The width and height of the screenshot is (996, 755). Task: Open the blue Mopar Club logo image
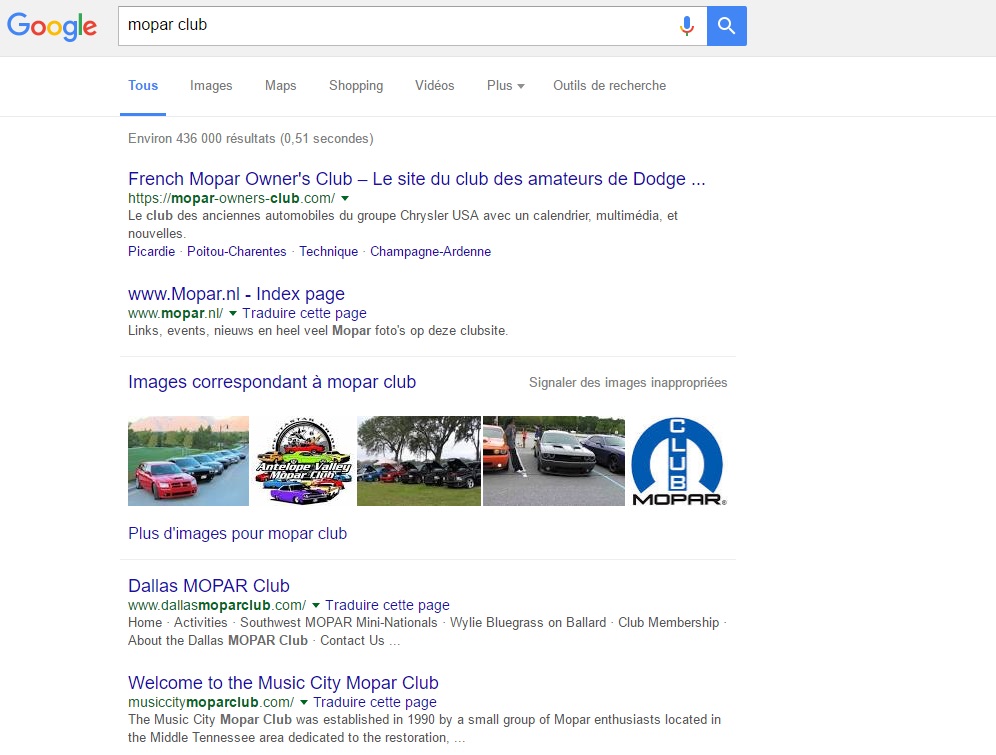pyautogui.click(x=678, y=461)
